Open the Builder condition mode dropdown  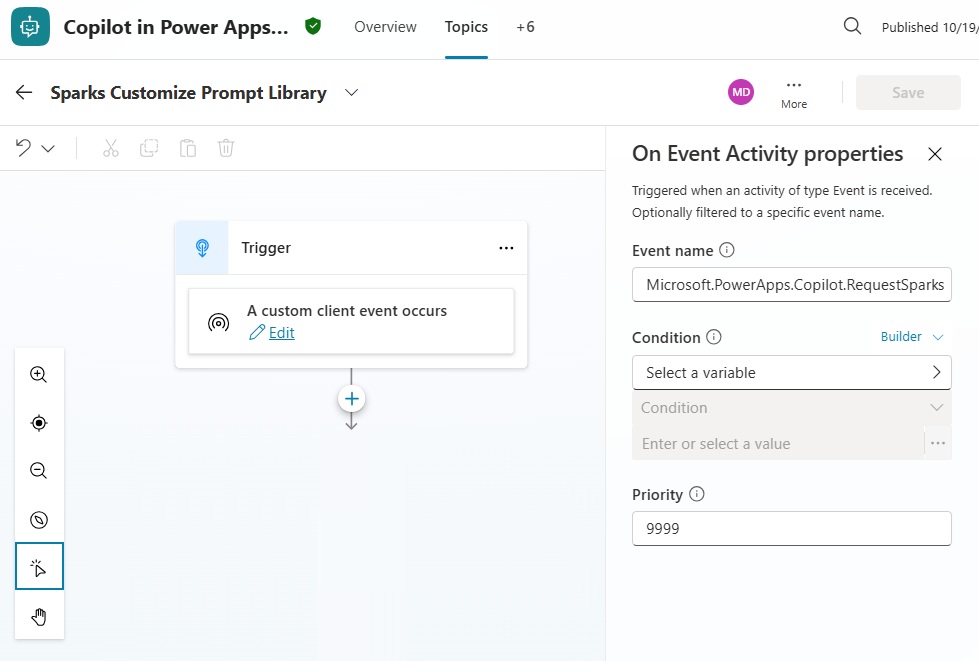(x=911, y=337)
